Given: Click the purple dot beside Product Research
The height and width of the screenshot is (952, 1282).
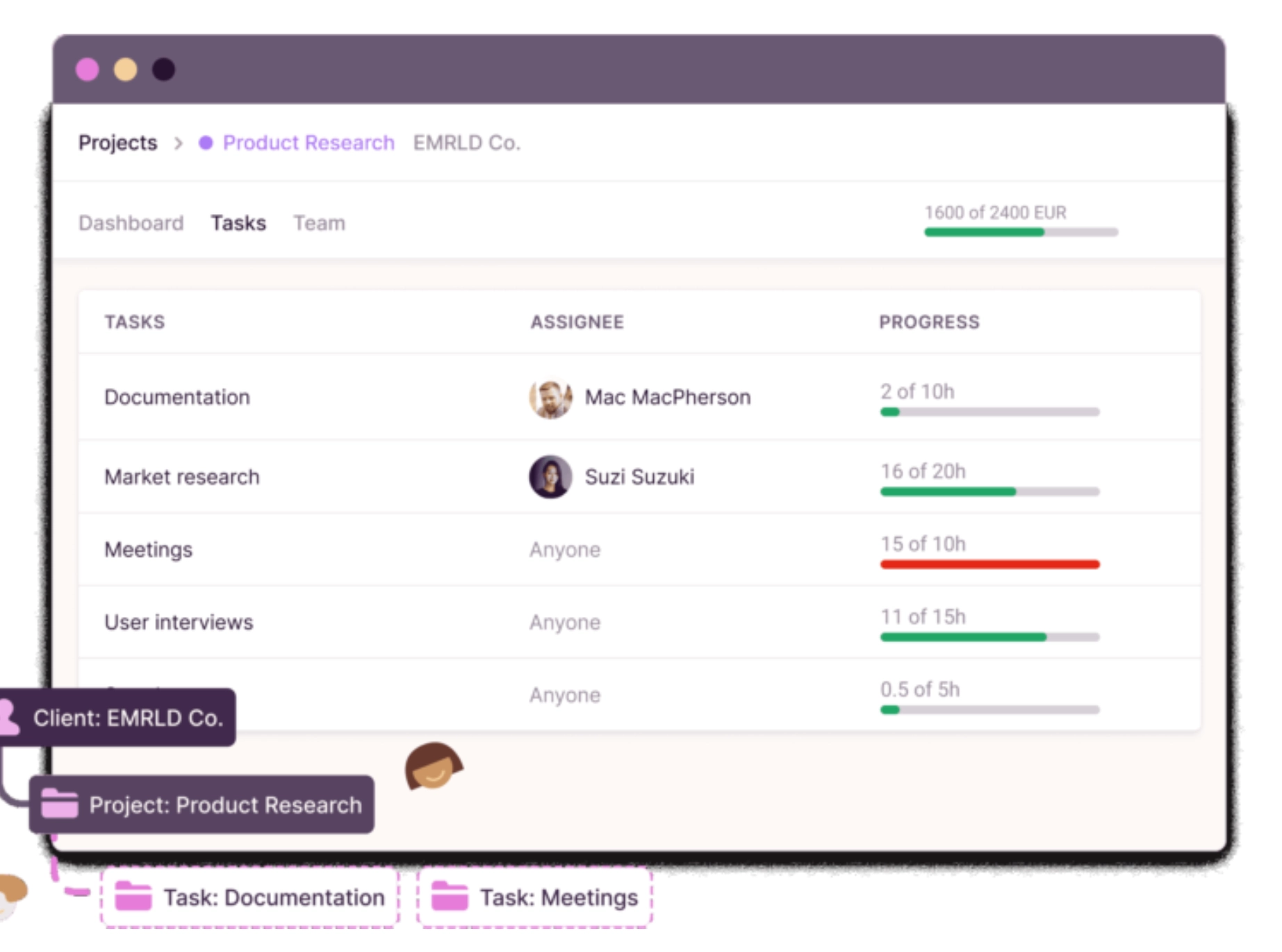Looking at the screenshot, I should pos(206,142).
